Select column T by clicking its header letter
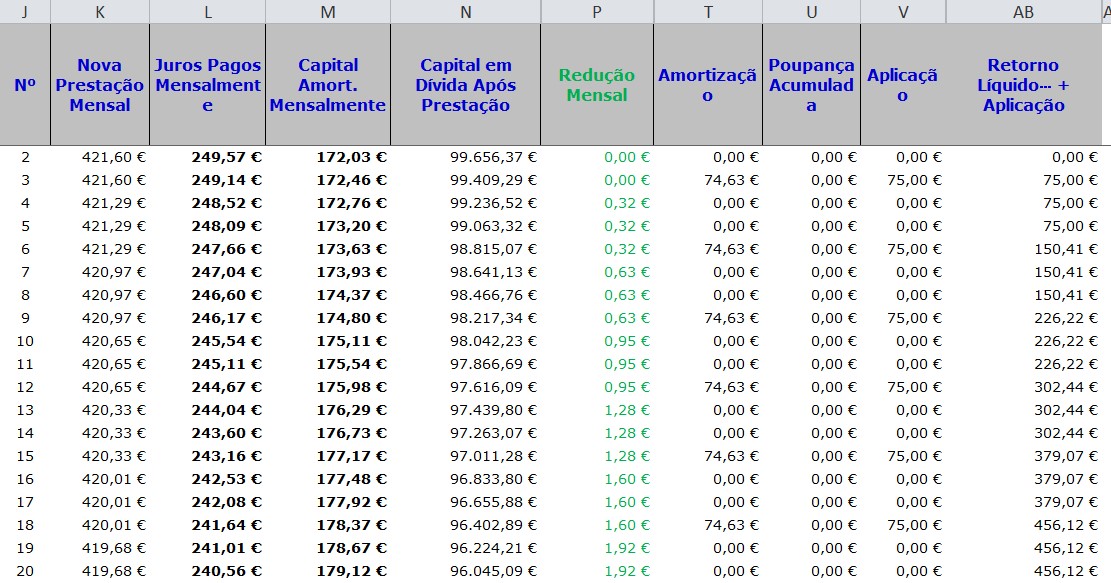The height and width of the screenshot is (583, 1111). click(x=708, y=13)
